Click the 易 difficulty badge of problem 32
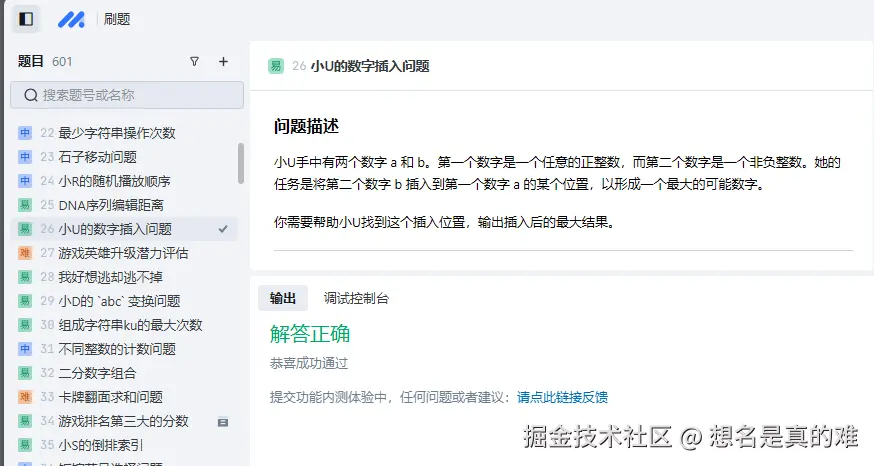 [25, 372]
